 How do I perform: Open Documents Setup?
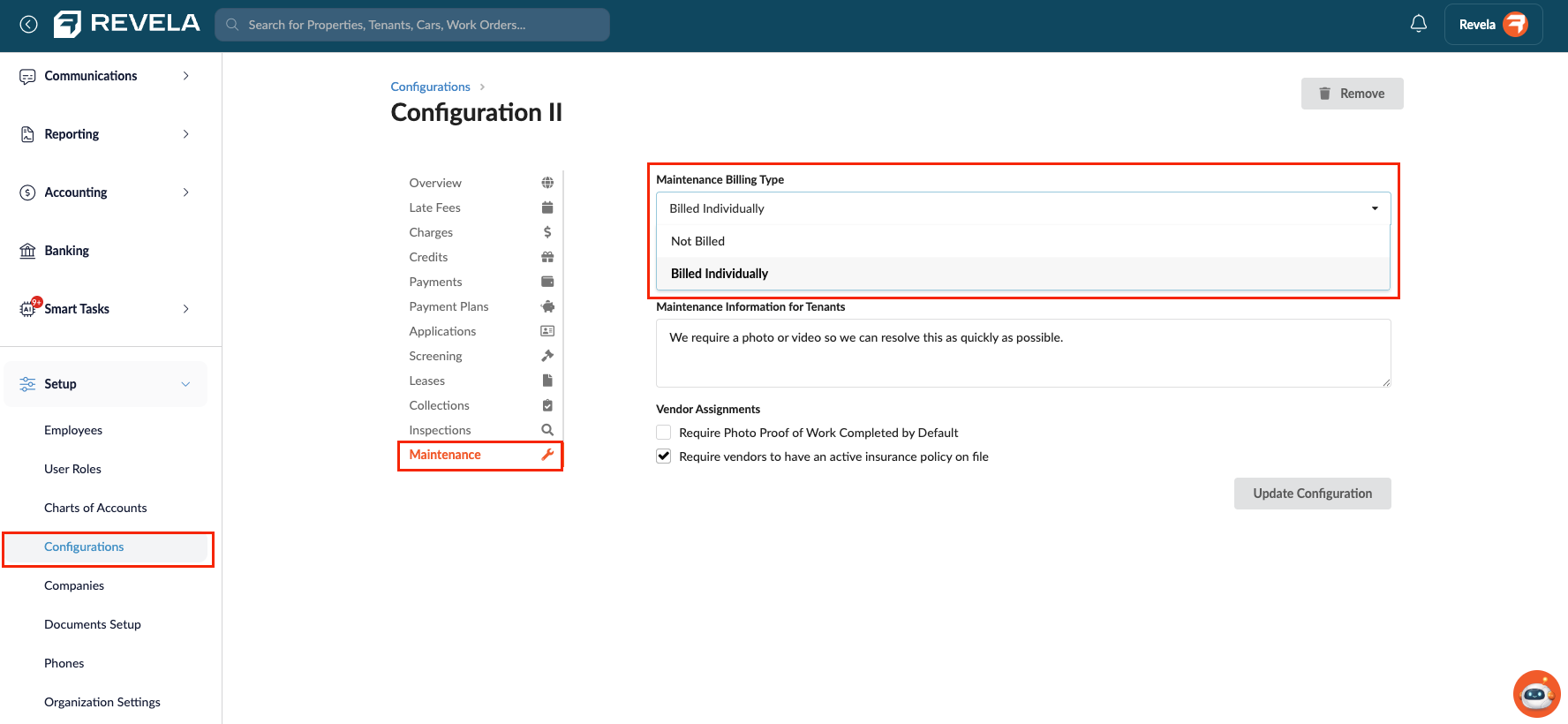pyautogui.click(x=93, y=624)
